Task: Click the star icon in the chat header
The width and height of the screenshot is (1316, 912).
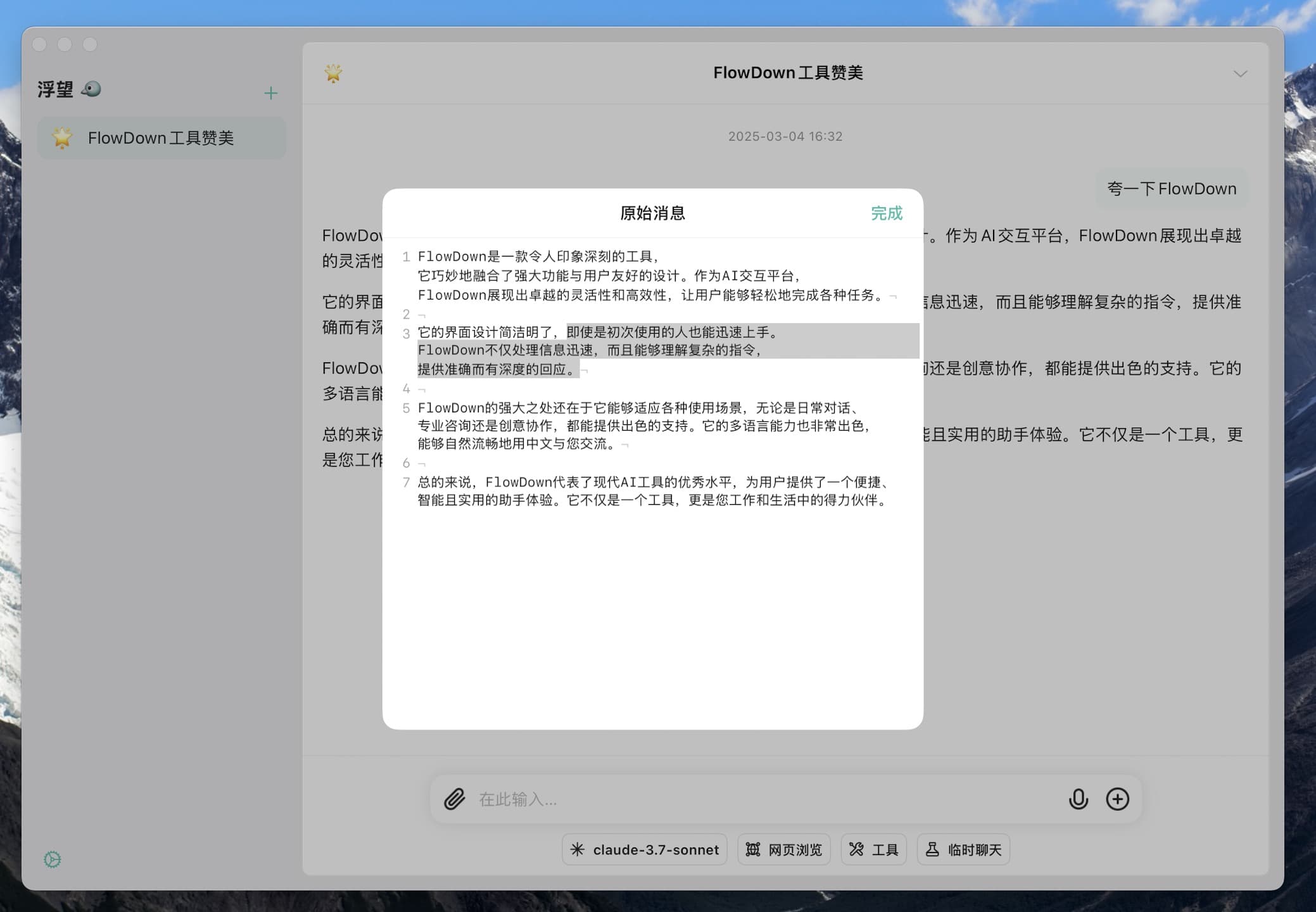Action: [x=333, y=73]
